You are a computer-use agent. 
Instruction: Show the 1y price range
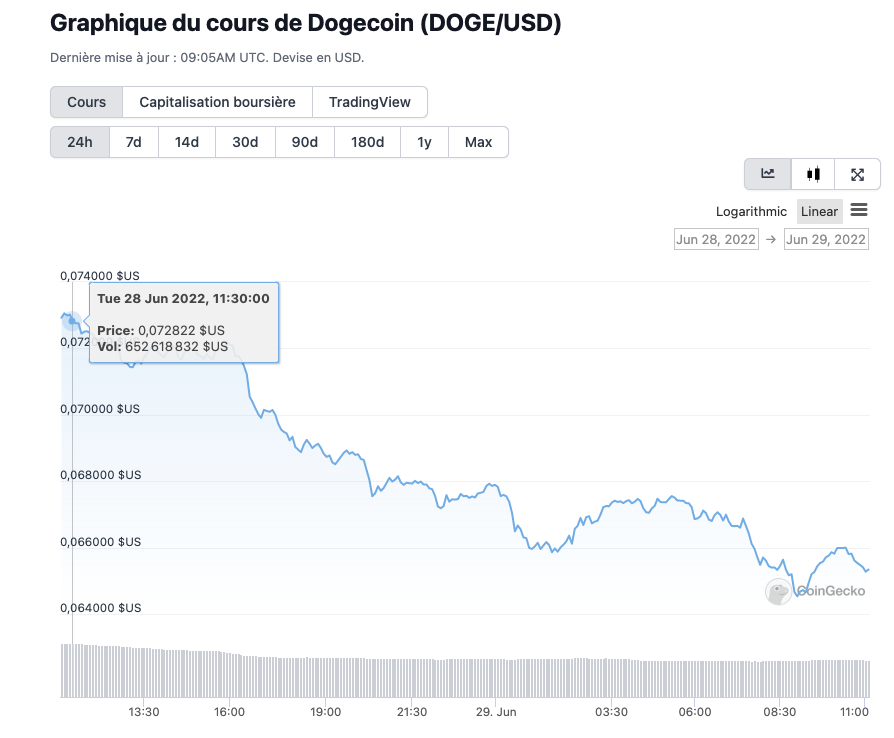tap(424, 142)
